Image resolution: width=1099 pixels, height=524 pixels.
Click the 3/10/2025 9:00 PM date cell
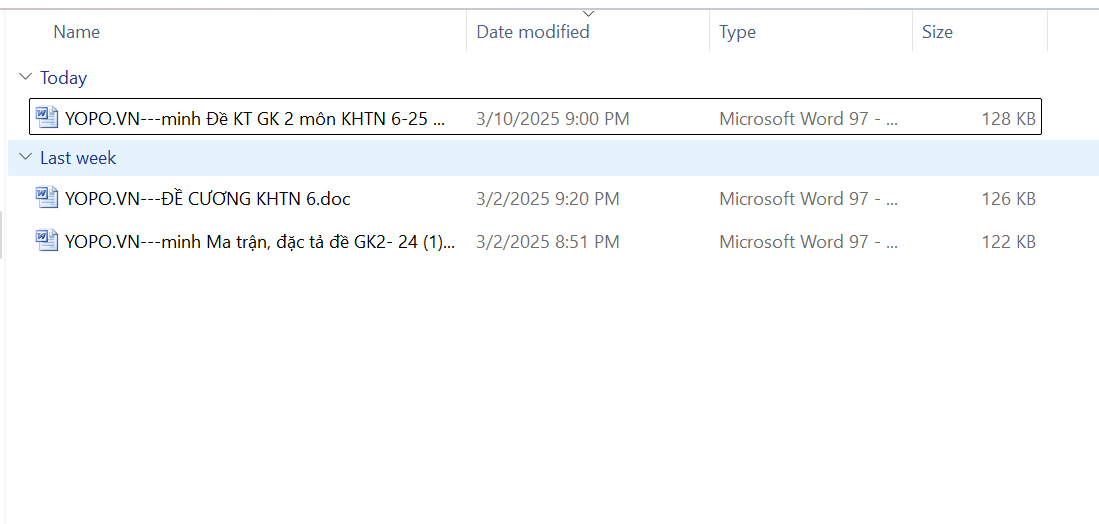pos(553,119)
